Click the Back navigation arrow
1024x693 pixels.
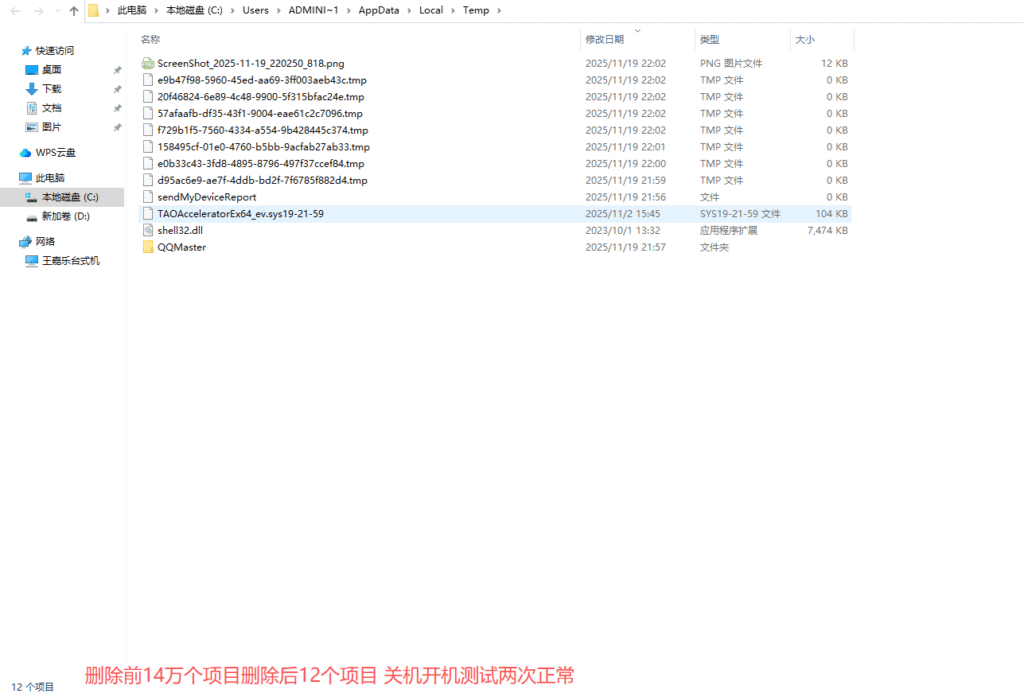pos(14,11)
